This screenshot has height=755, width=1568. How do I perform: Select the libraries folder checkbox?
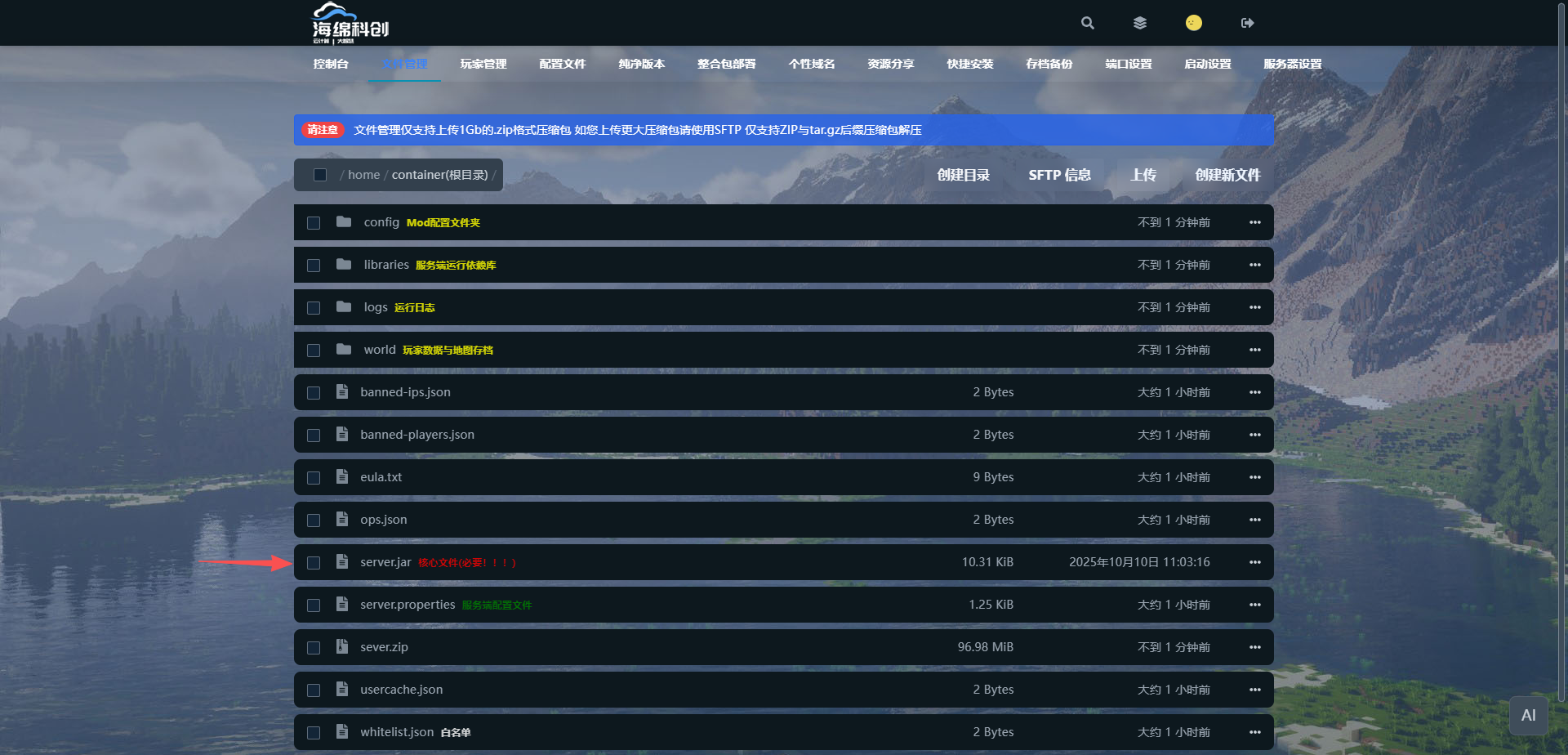314,266
